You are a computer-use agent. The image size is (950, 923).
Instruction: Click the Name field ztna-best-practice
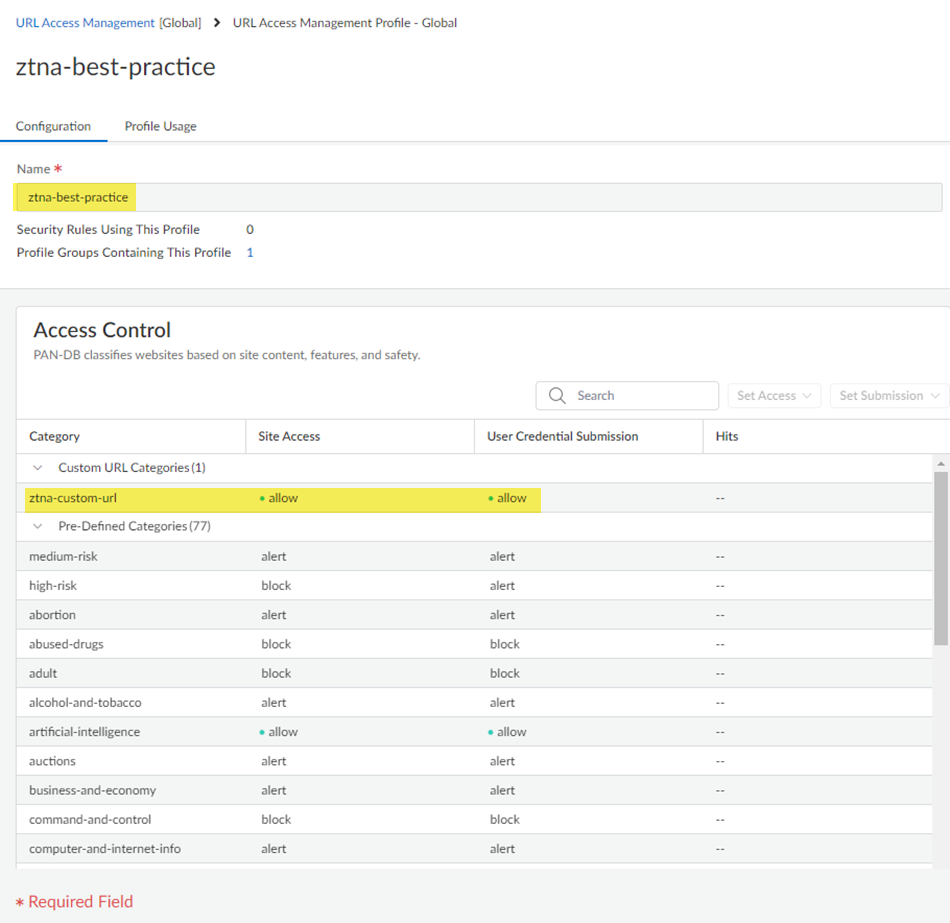tap(478, 197)
